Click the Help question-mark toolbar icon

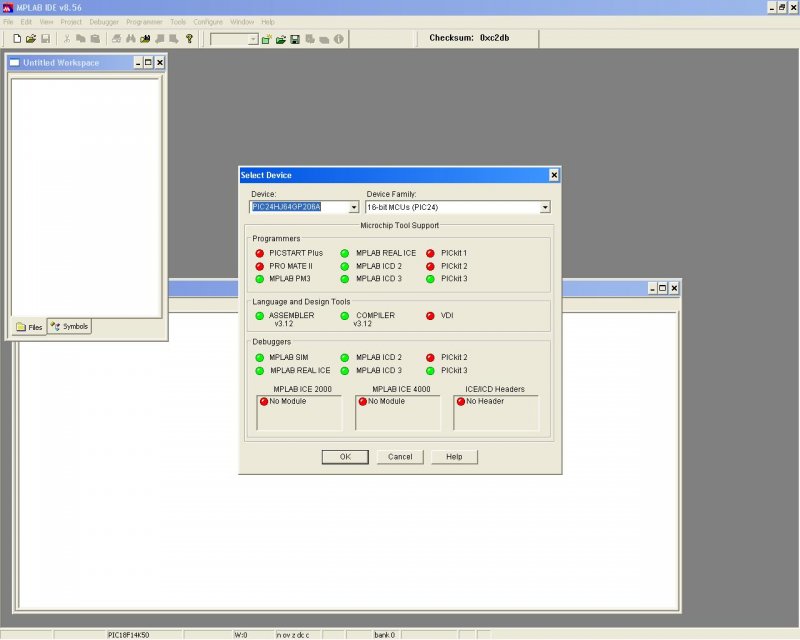click(189, 39)
